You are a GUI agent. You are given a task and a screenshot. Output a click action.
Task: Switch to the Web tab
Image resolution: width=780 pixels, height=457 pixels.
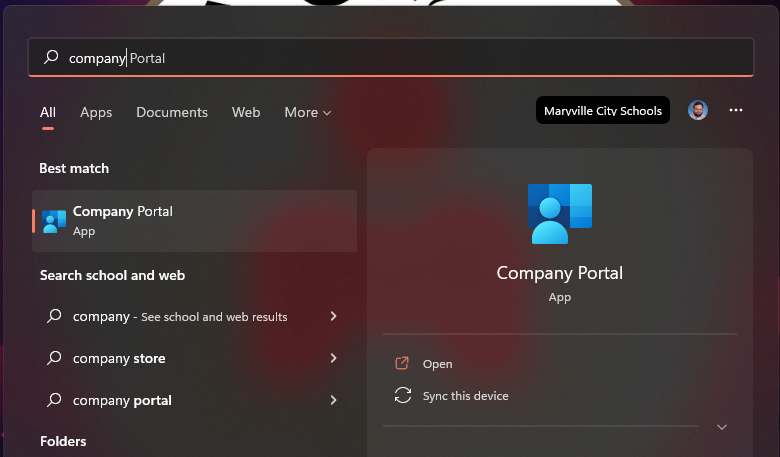click(x=246, y=112)
